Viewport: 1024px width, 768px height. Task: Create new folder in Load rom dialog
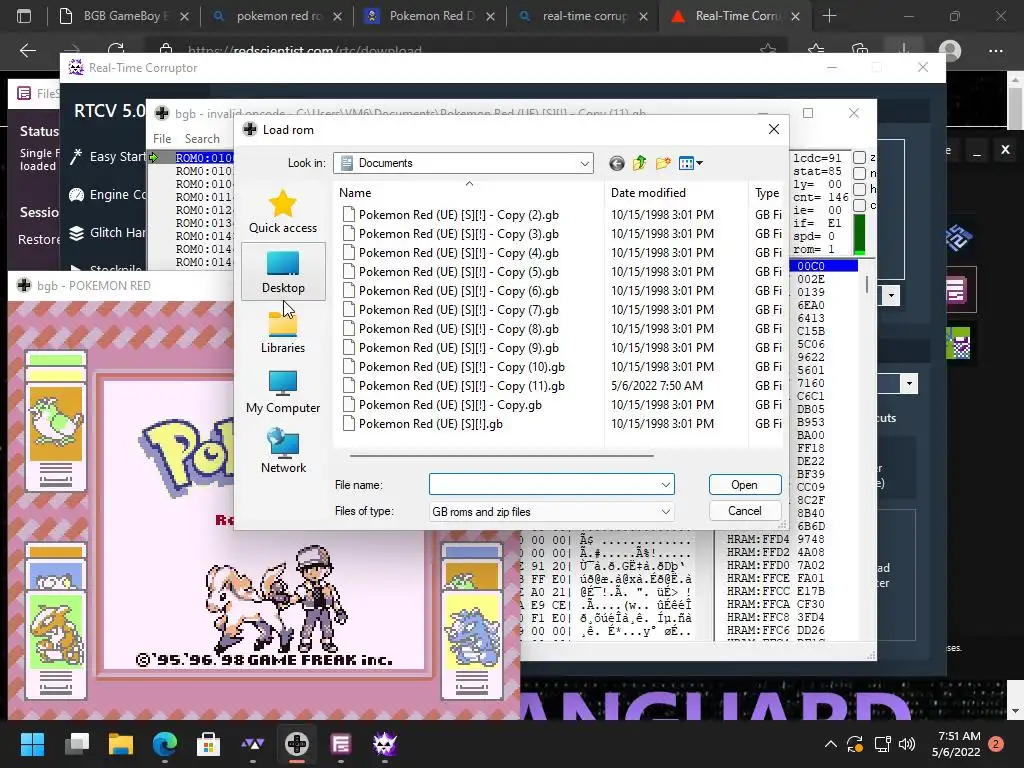click(663, 163)
